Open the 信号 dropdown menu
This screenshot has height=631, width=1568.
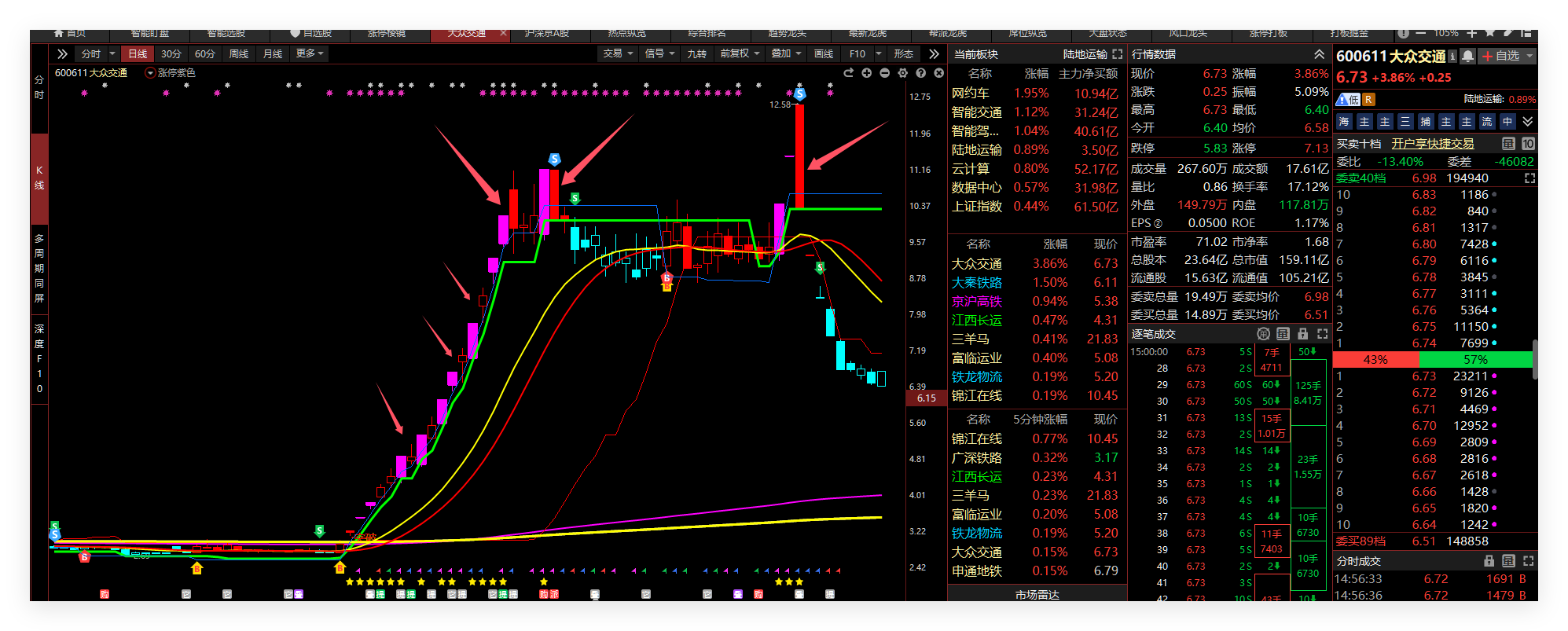659,53
